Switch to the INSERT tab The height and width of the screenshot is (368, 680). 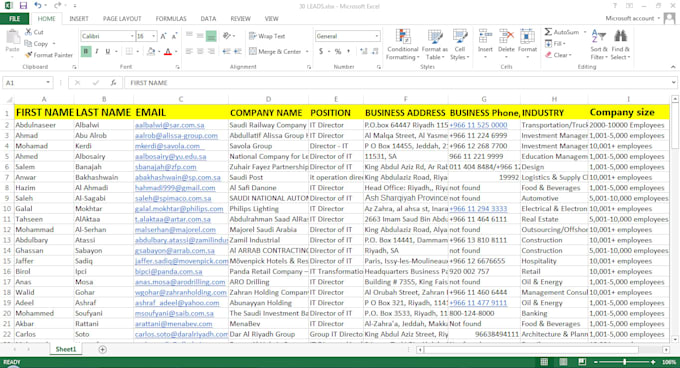(x=78, y=19)
